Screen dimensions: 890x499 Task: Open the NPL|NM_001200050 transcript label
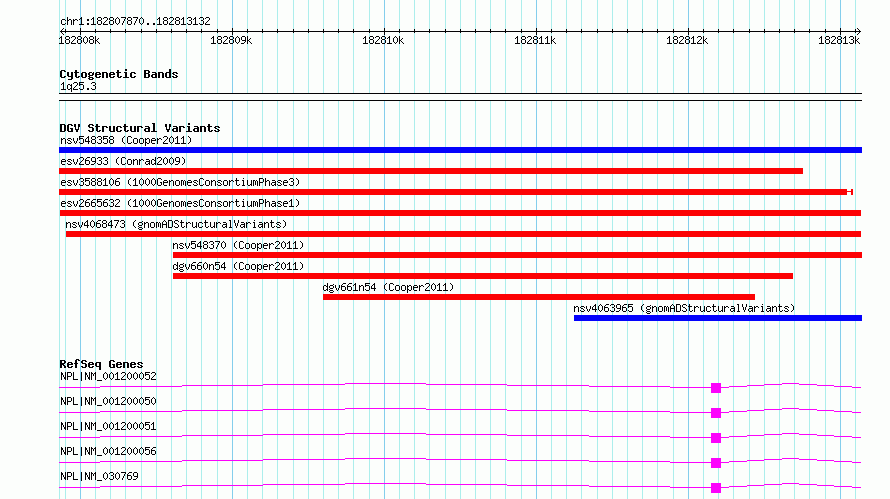pos(108,401)
